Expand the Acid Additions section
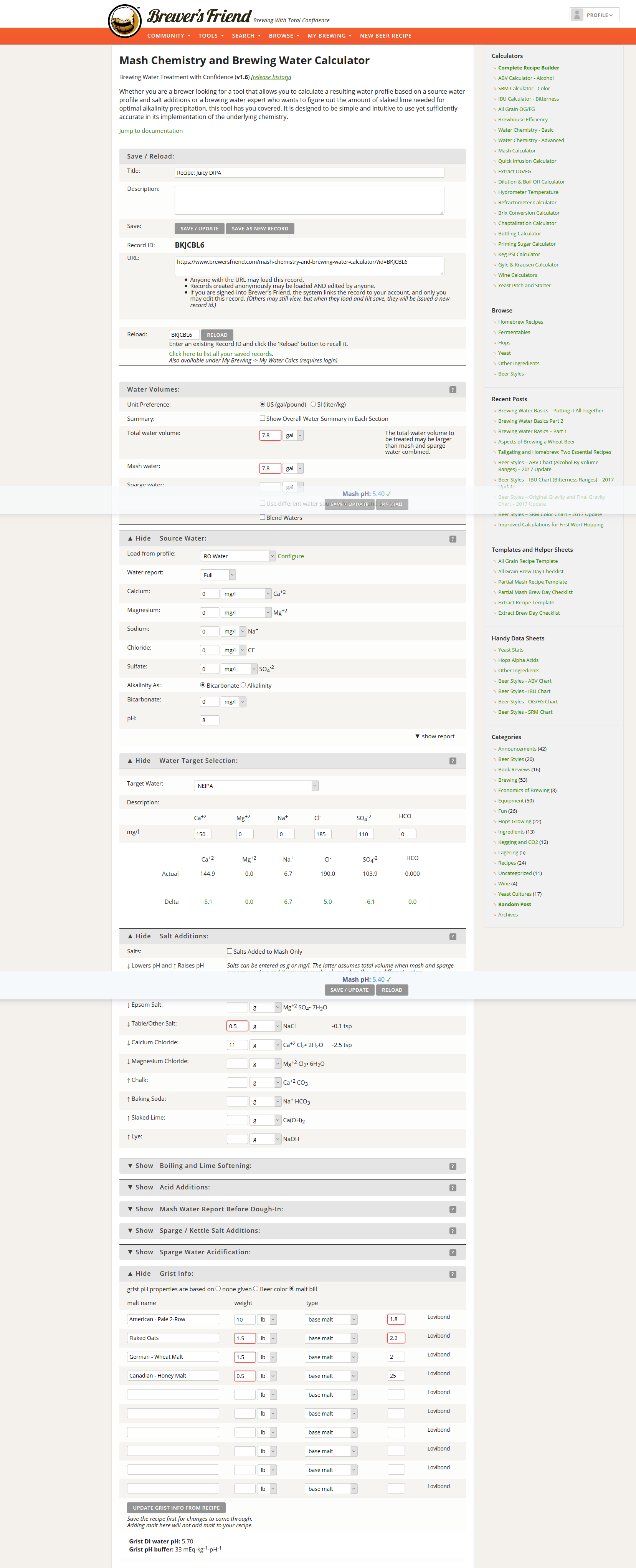636x1568 pixels. click(x=140, y=1187)
